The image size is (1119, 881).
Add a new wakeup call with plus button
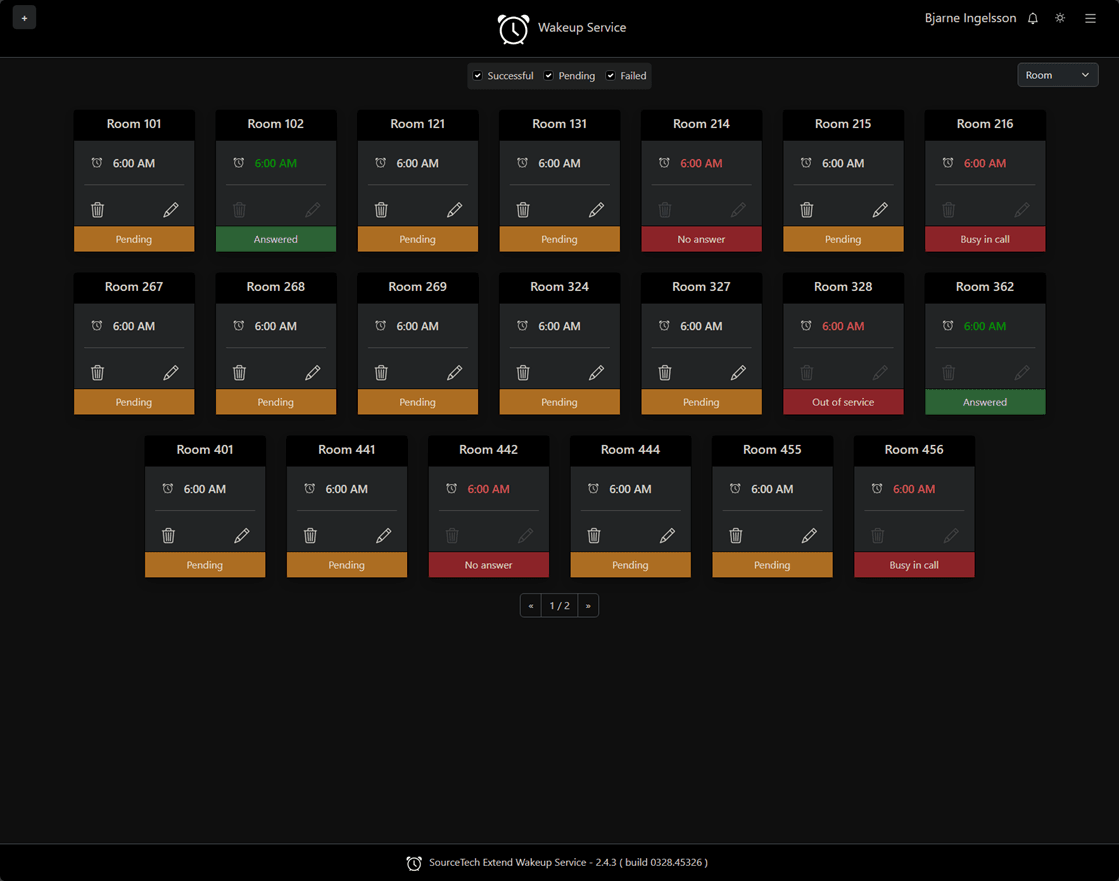25,18
